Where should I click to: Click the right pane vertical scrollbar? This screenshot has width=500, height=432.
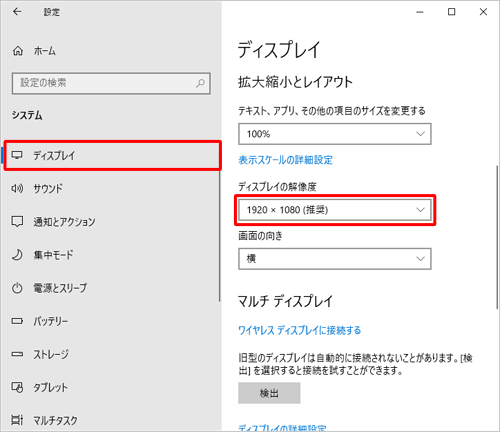(497, 237)
